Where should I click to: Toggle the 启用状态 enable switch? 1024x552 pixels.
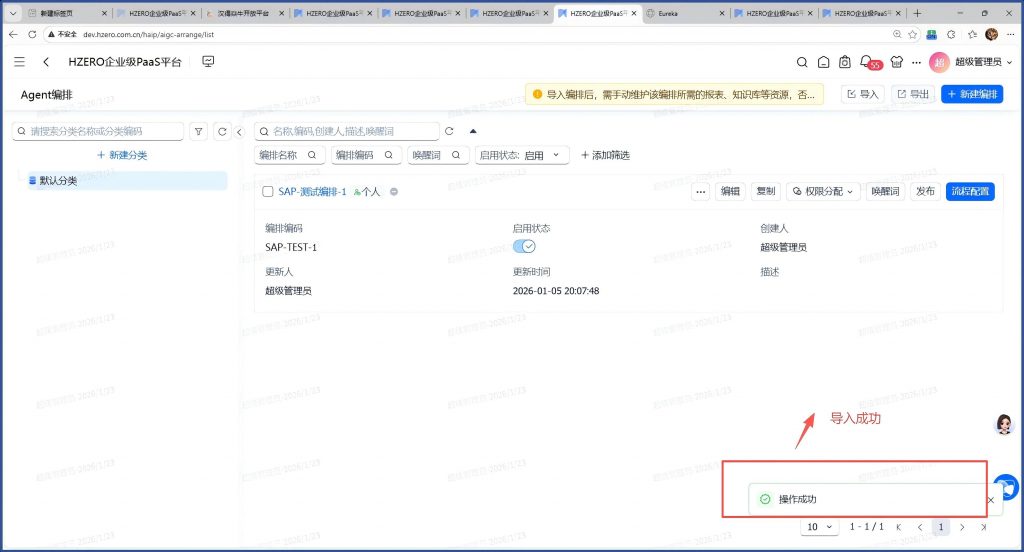click(524, 247)
